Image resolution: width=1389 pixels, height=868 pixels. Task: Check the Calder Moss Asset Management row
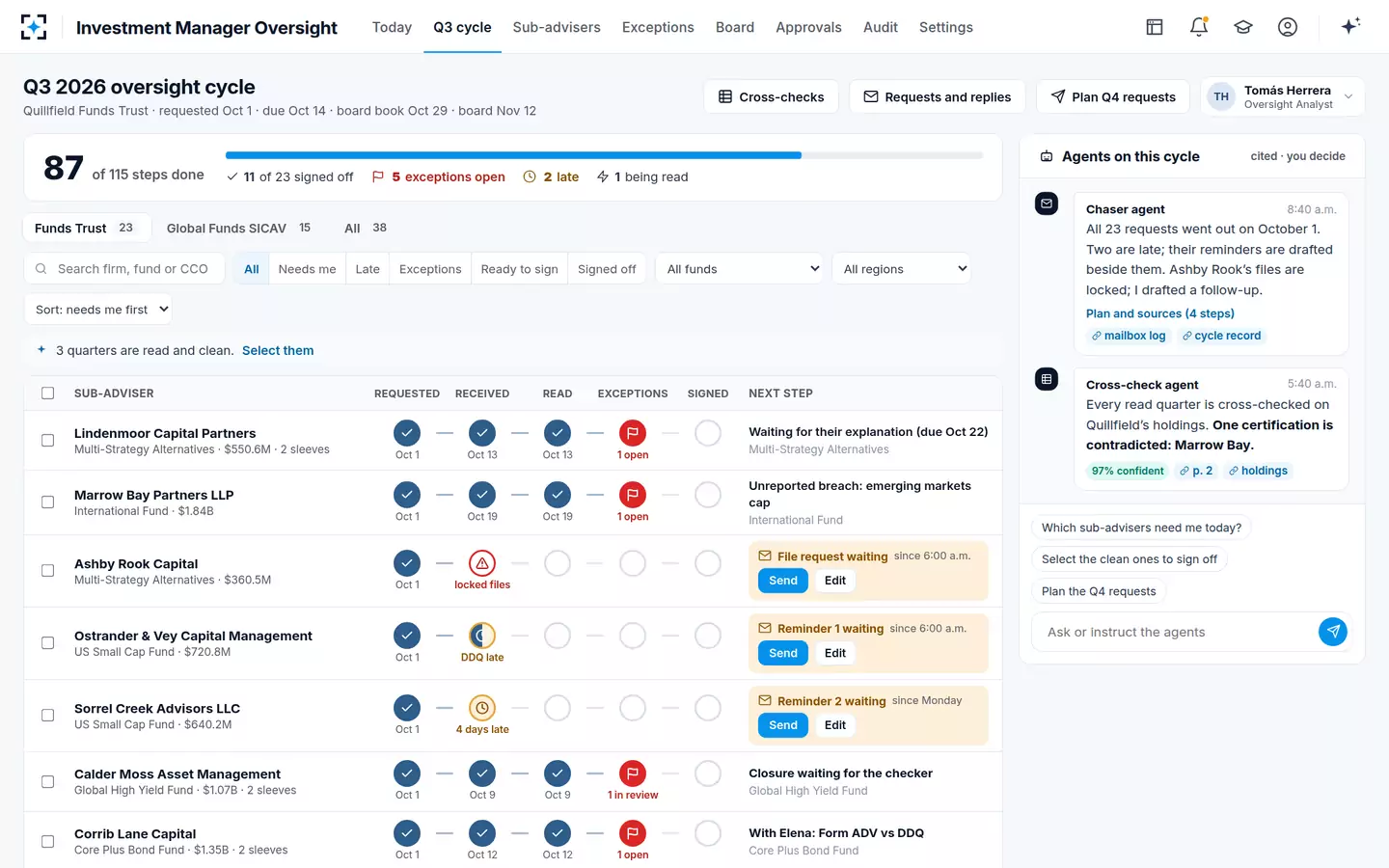point(47,781)
